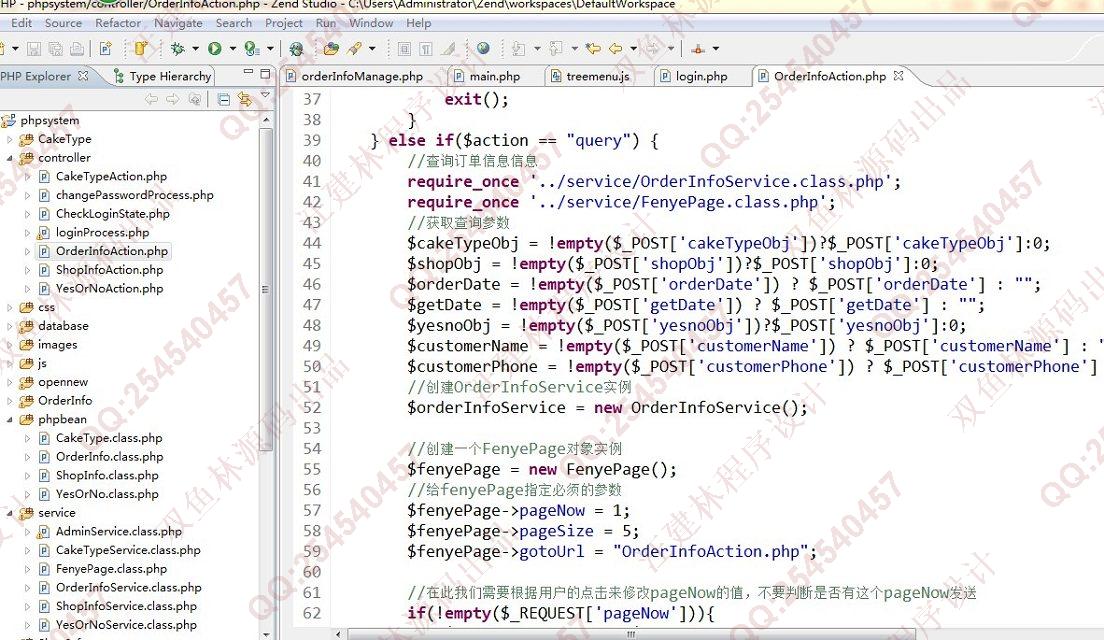The image size is (1104, 640).
Task: Open the web browser globe icon
Action: tap(483, 49)
